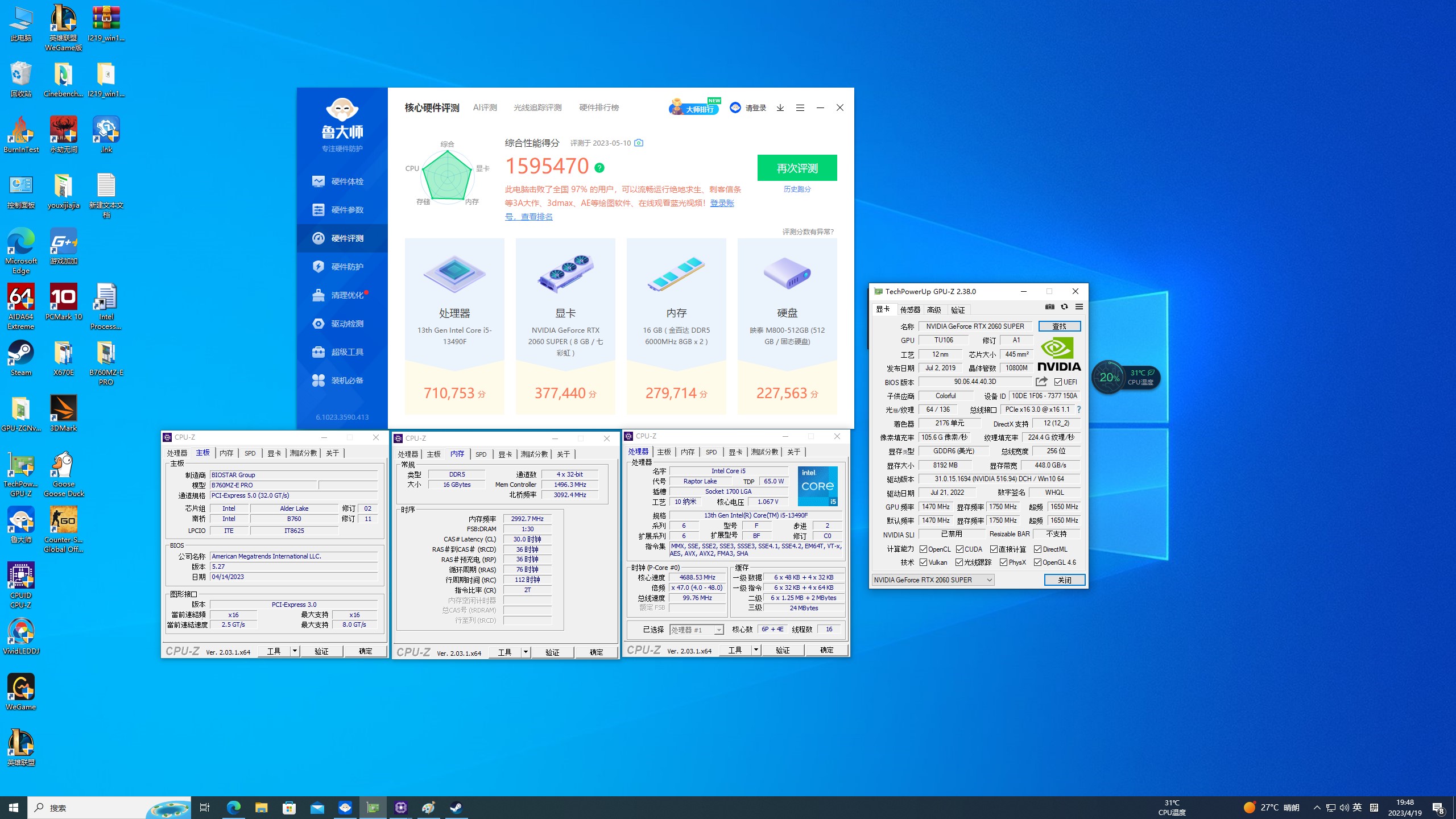
Task: Click floating CPU temperature widget
Action: point(1126,377)
